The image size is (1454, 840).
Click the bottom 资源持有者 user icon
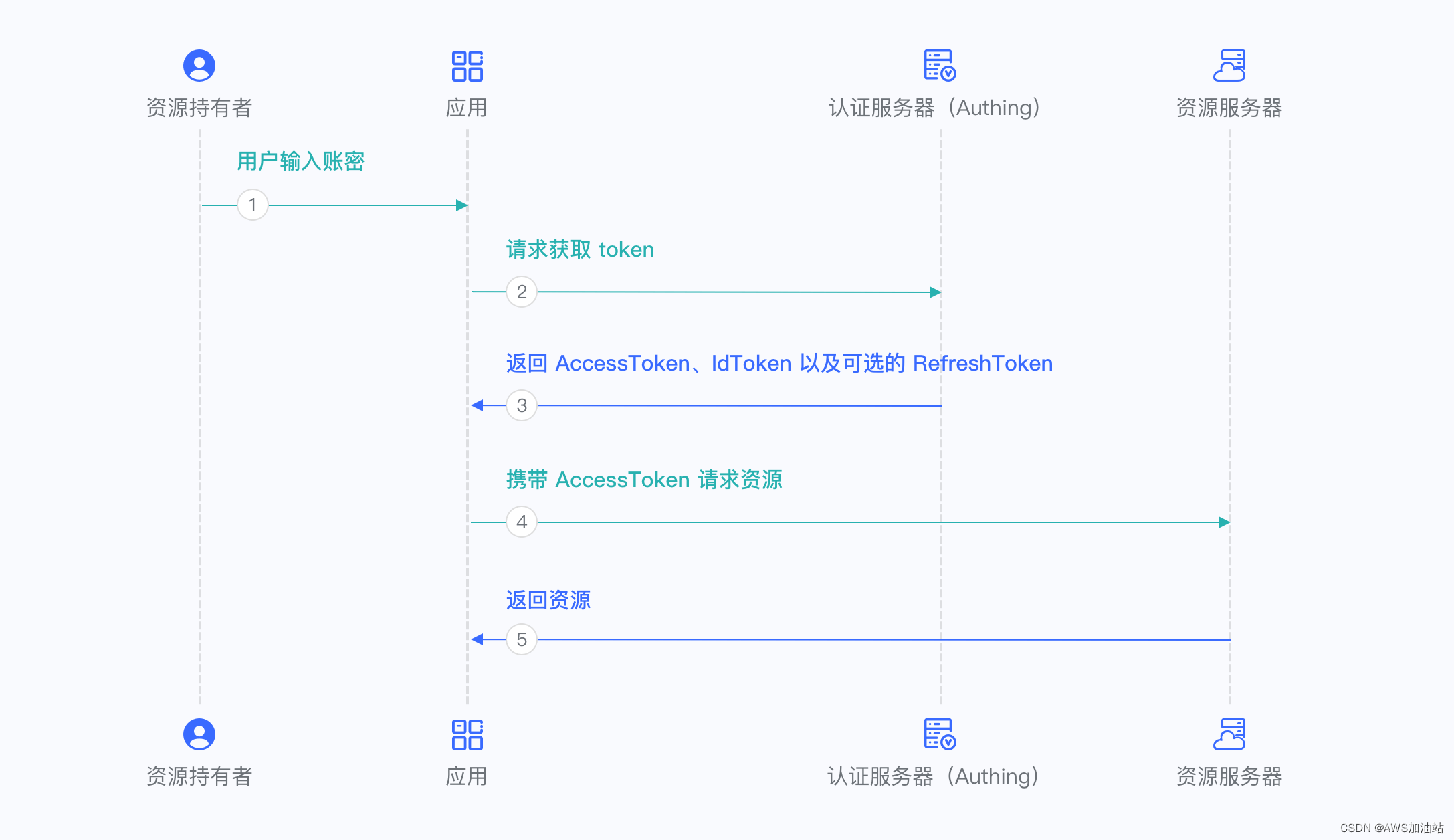[x=199, y=734]
